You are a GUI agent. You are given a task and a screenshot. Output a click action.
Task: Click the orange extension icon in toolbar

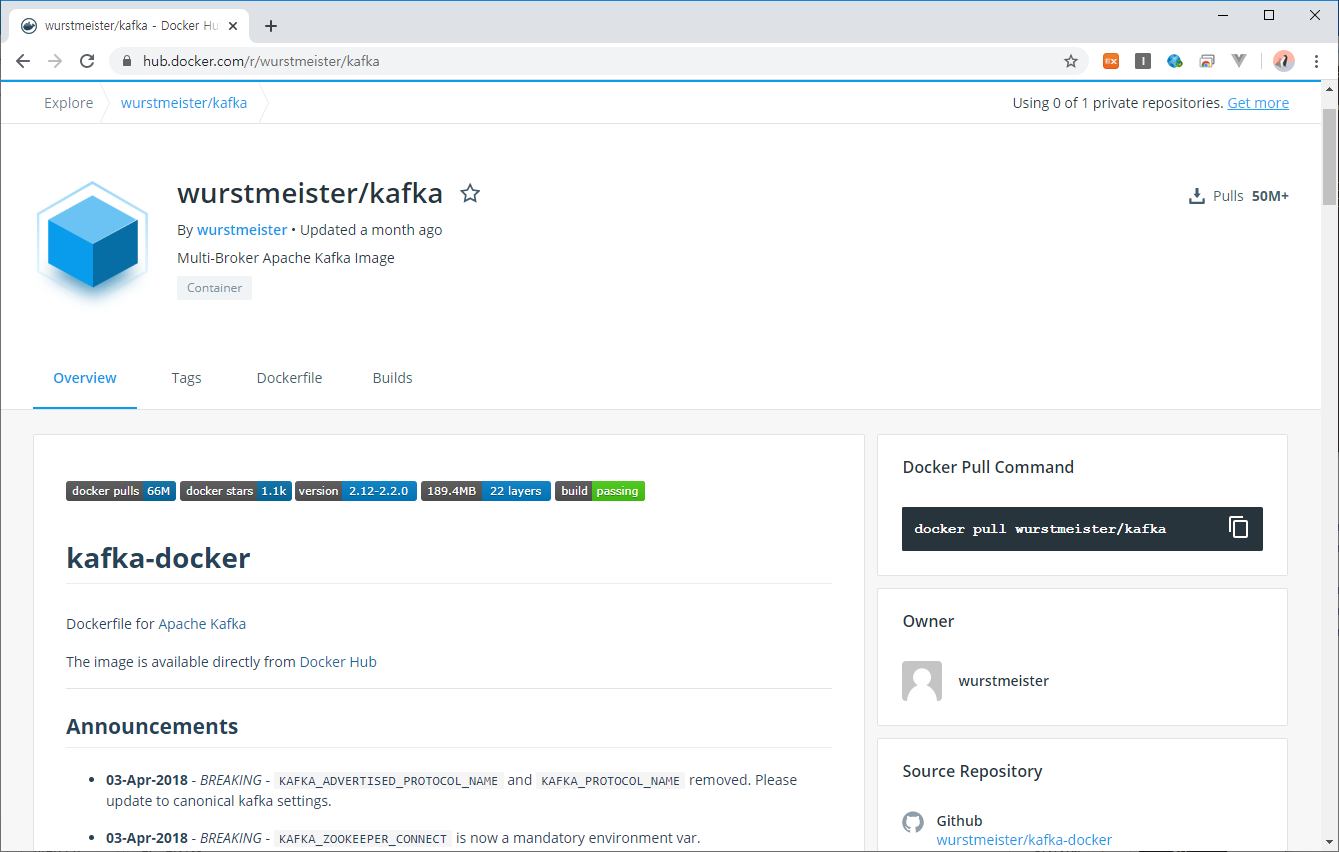(1111, 61)
